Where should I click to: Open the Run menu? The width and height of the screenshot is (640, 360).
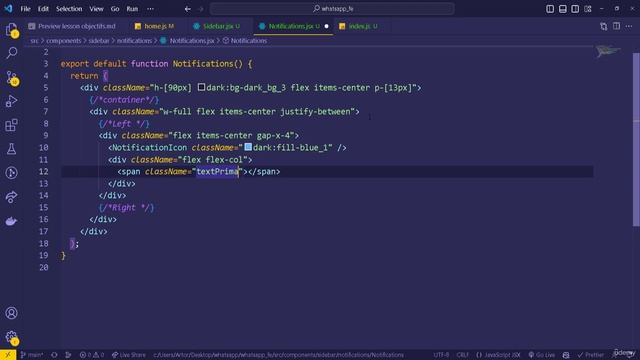132,9
